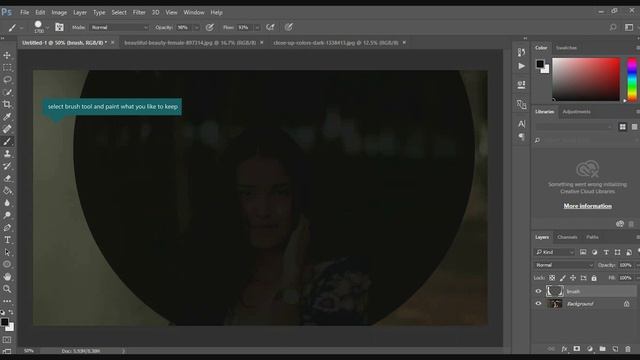Screen dimensions: 640x360
Task: Switch to the Swatches tab
Action: (x=566, y=48)
